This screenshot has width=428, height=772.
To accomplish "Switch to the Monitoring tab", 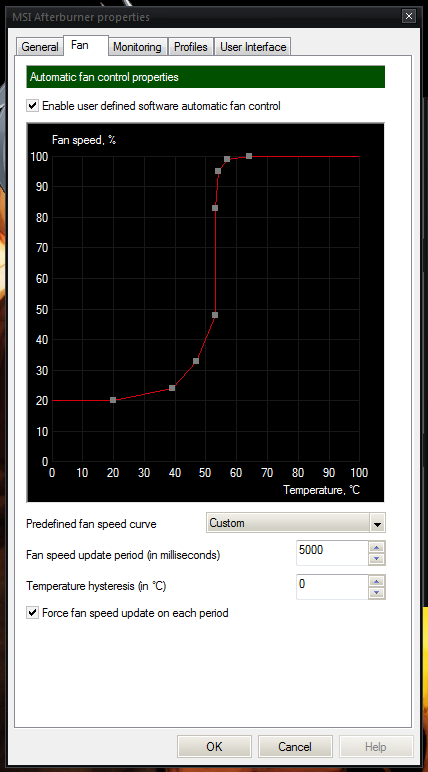I will [137, 47].
